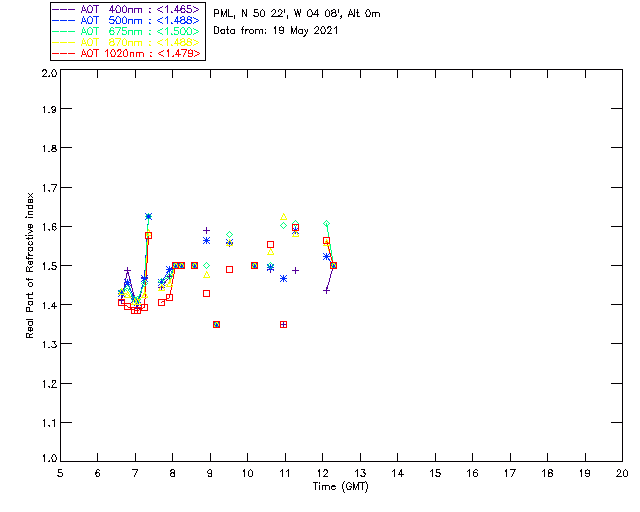Click the x-axis tick label 9
The width and height of the screenshot is (640, 512).
pyautogui.click(x=210, y=473)
